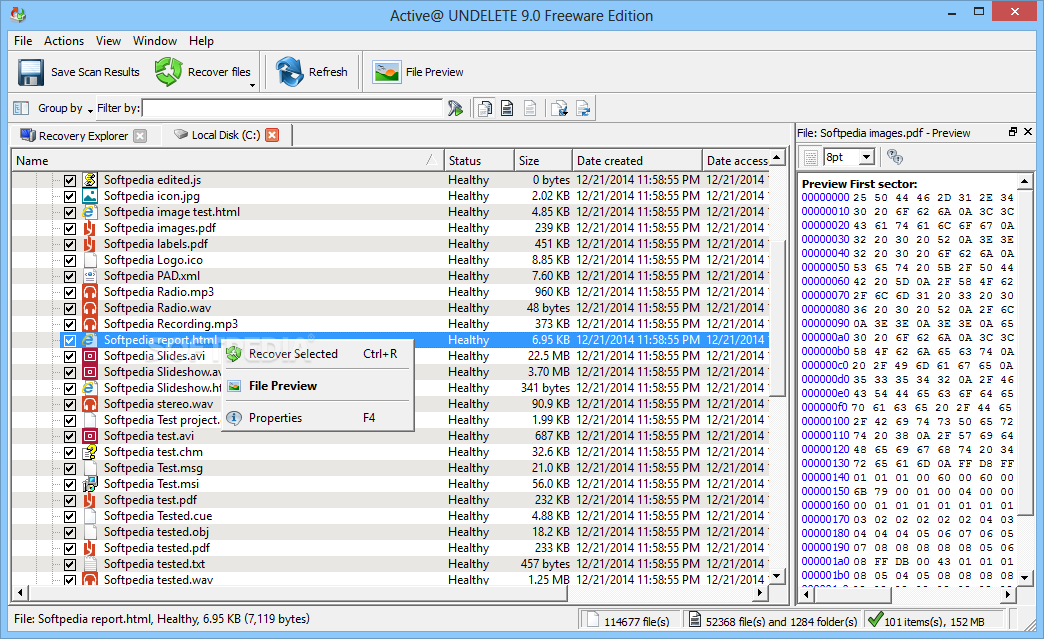The width and height of the screenshot is (1044, 639).
Task: Sort by the Name column header
Action: pos(227,160)
